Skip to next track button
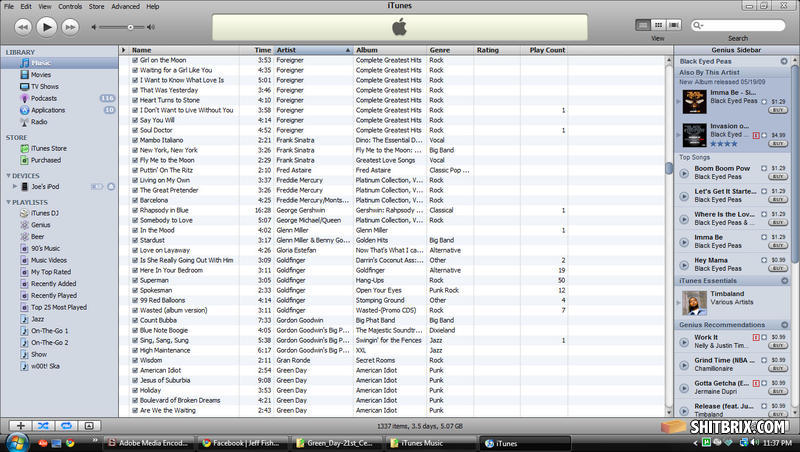The width and height of the screenshot is (800, 452). [70, 27]
